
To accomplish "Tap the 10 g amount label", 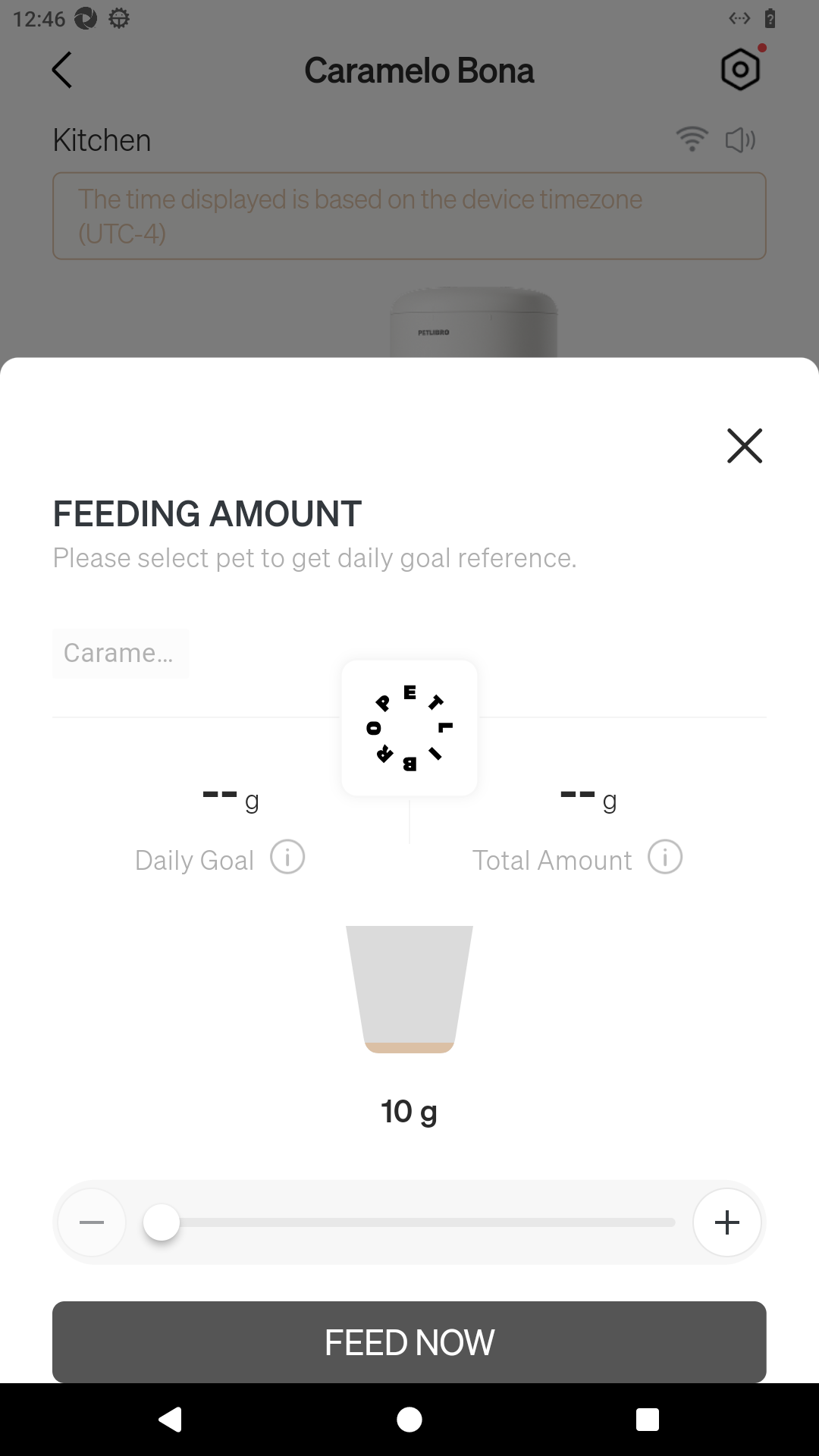I will point(409,1112).
